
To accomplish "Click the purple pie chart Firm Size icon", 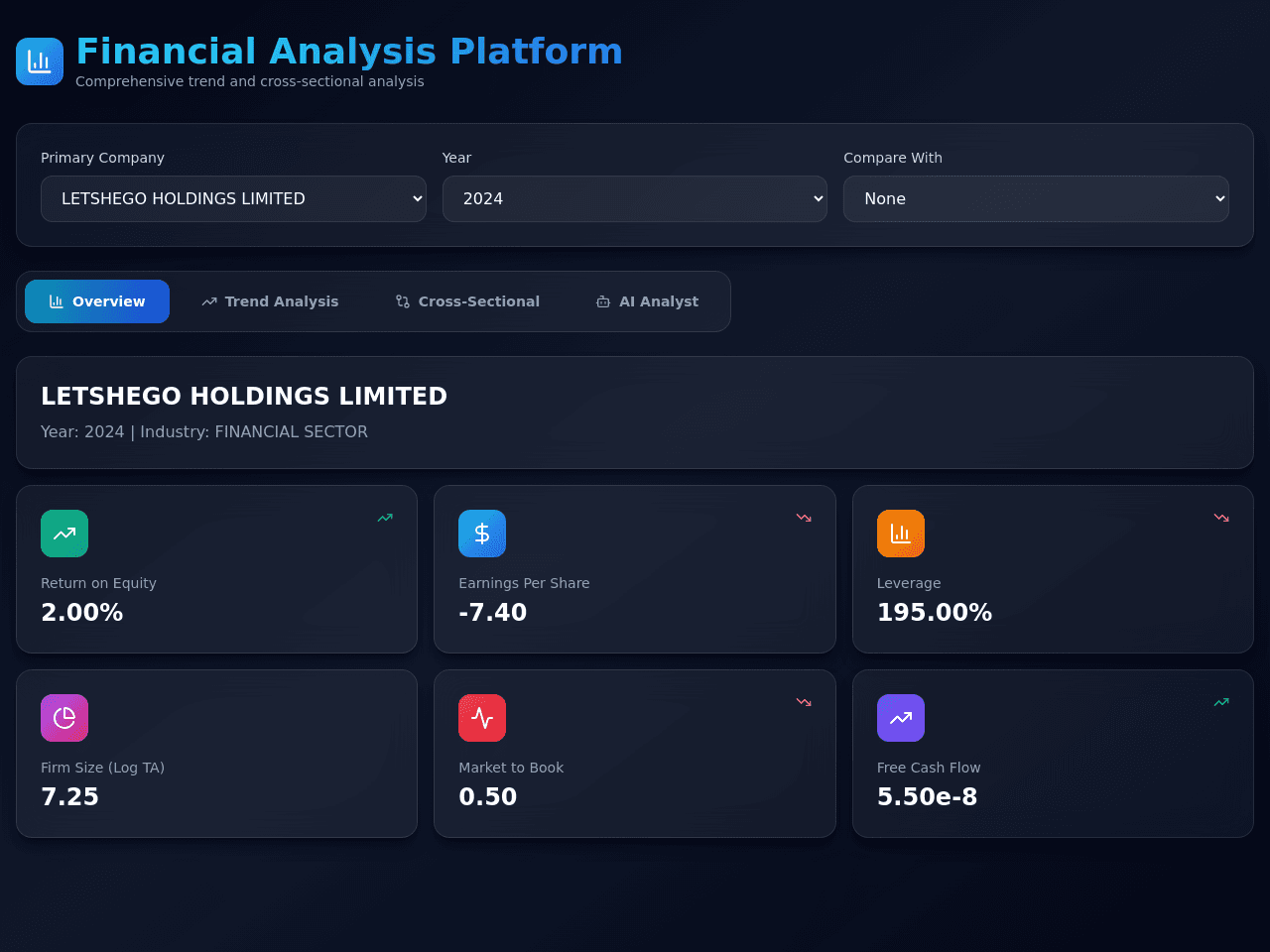I will tap(64, 718).
